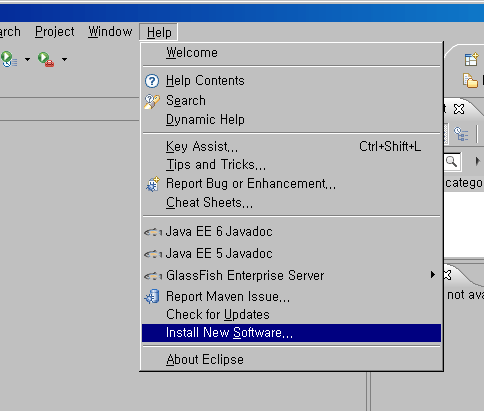The image size is (484, 411).
Task: Open dropdown arrow beside first run icon
Action: [27, 60]
